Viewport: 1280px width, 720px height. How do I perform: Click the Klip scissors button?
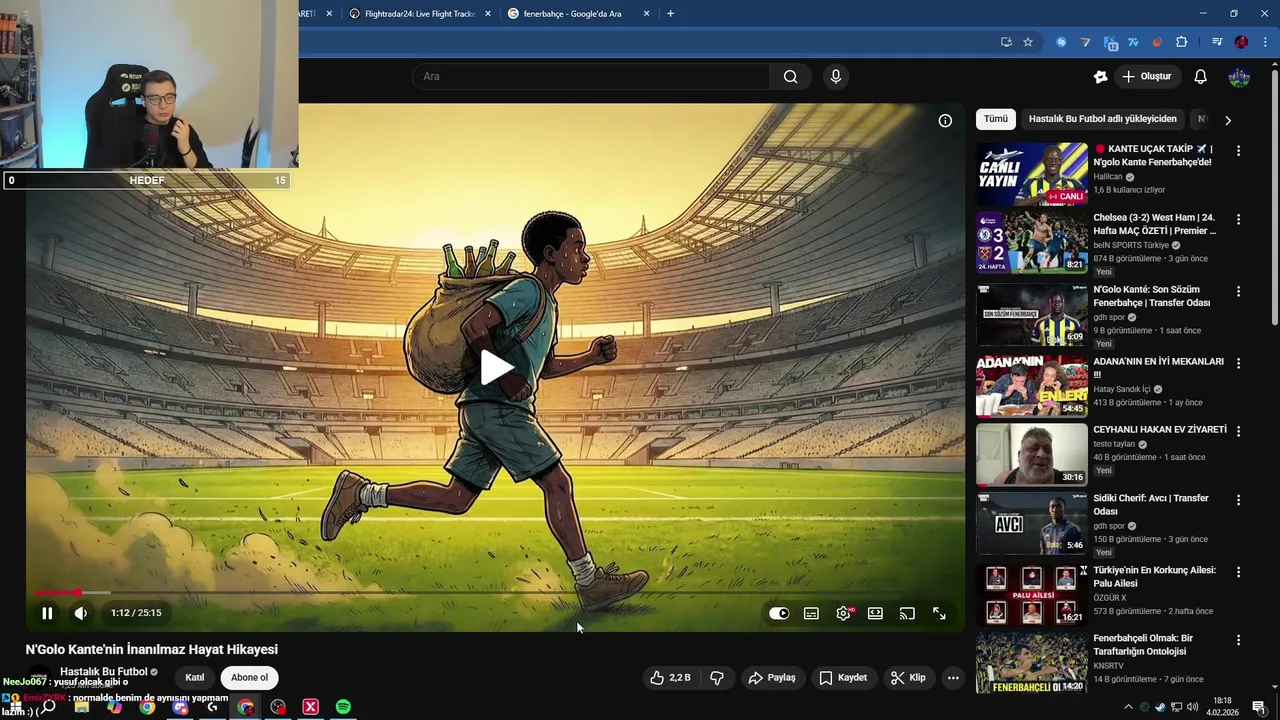click(908, 678)
